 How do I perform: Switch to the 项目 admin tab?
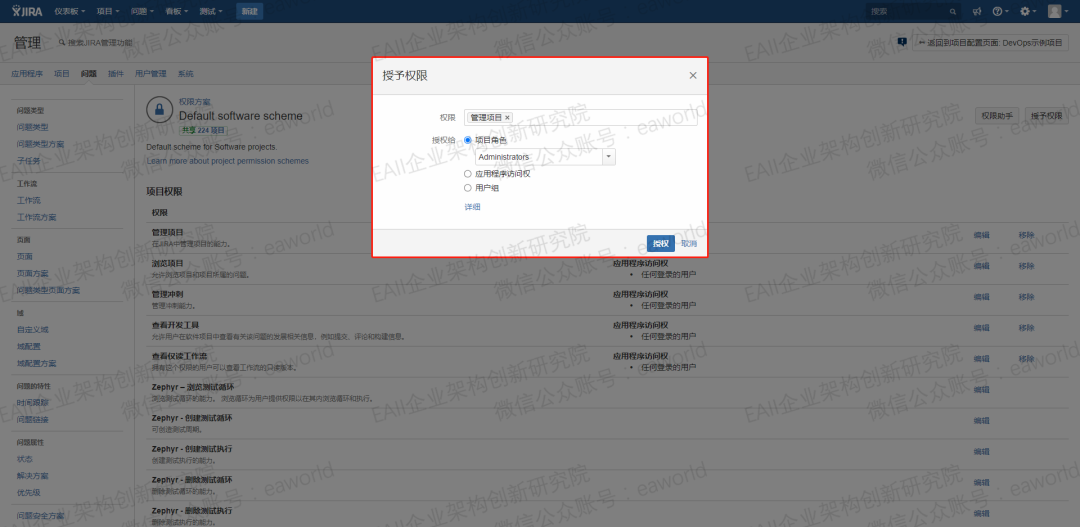click(62, 74)
